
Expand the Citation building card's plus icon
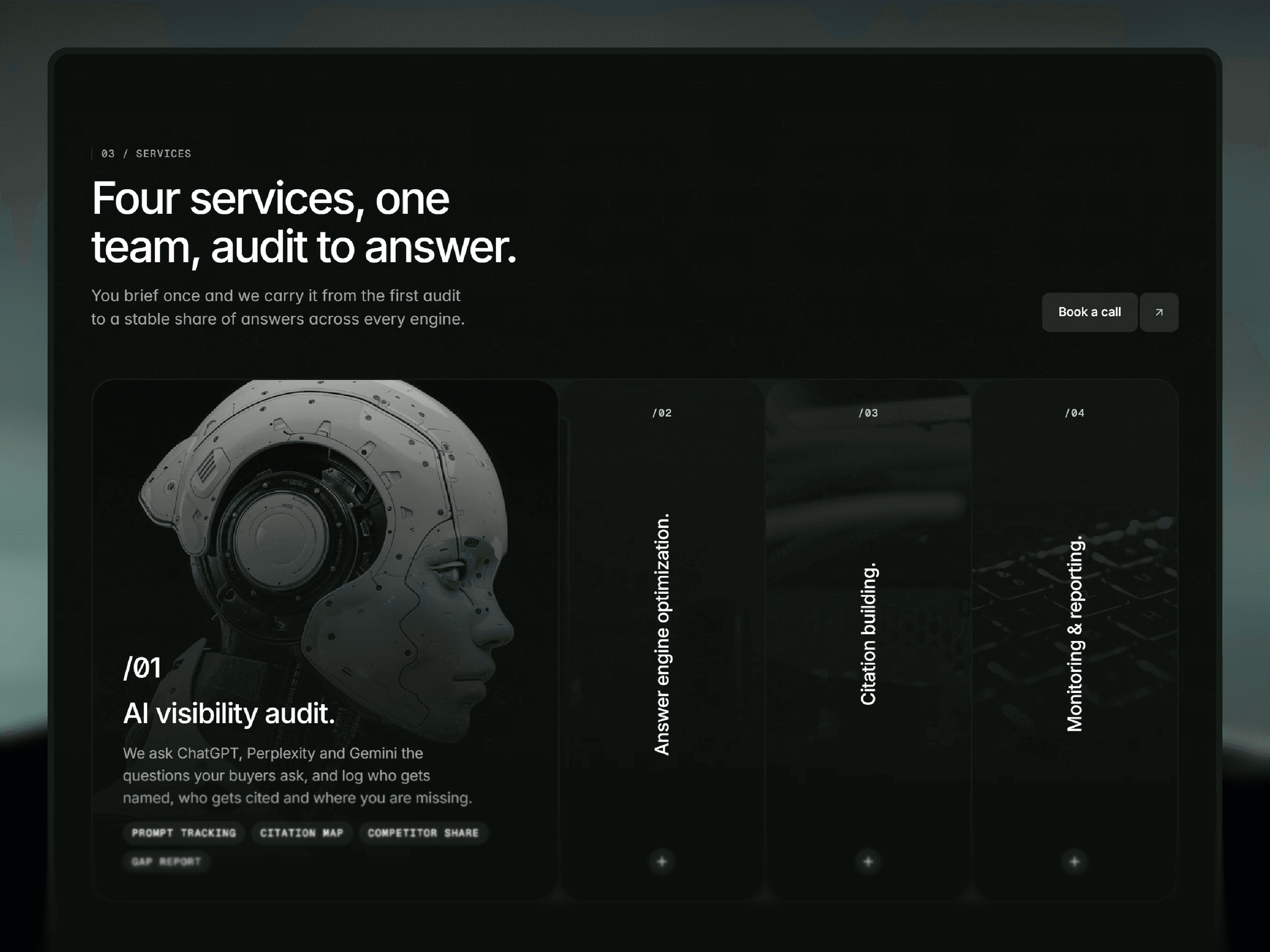pyautogui.click(x=868, y=862)
